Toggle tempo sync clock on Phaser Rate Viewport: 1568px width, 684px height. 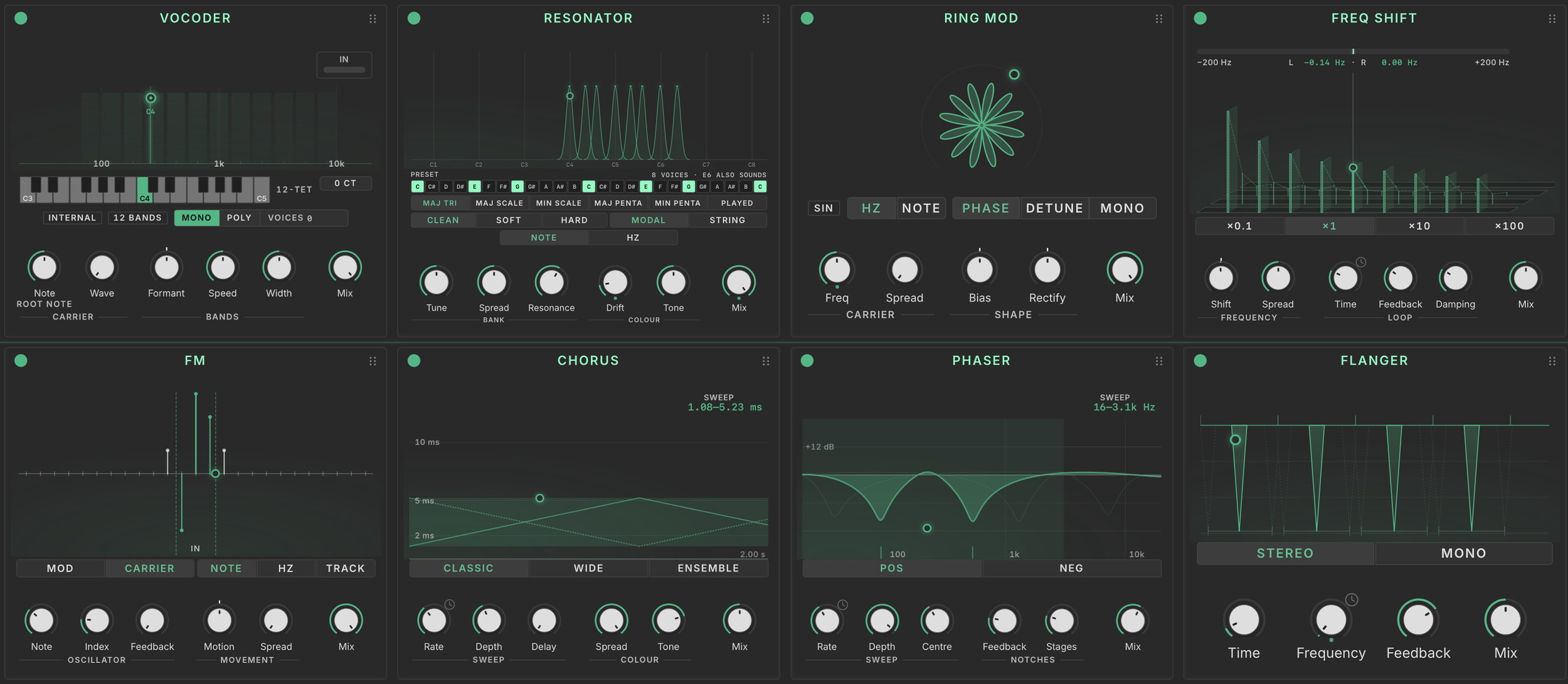pos(843,605)
